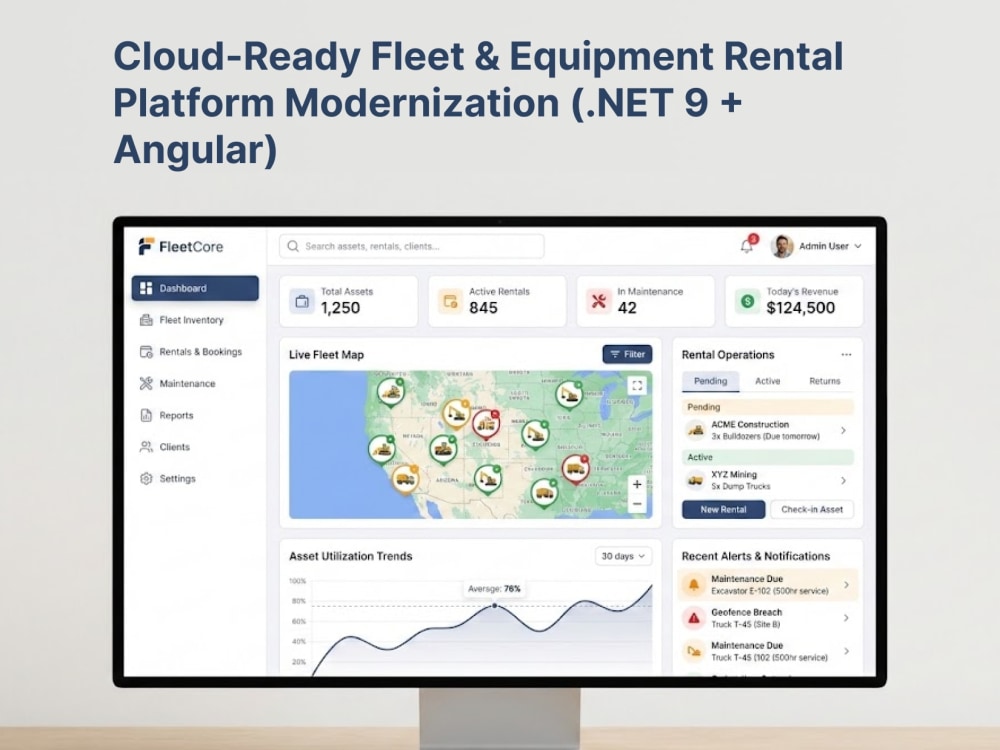Click the Check-in Asset button
The image size is (1000, 750).
[812, 510]
